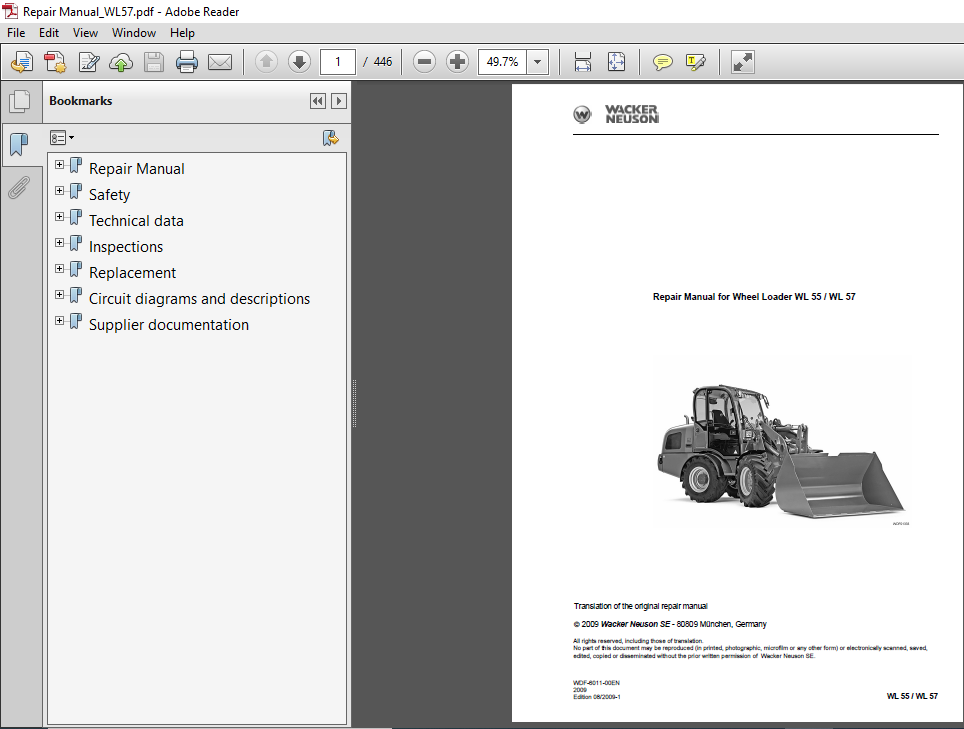The height and width of the screenshot is (729, 964).
Task: Jump to Circuit diagrams and descriptions
Action: point(199,299)
